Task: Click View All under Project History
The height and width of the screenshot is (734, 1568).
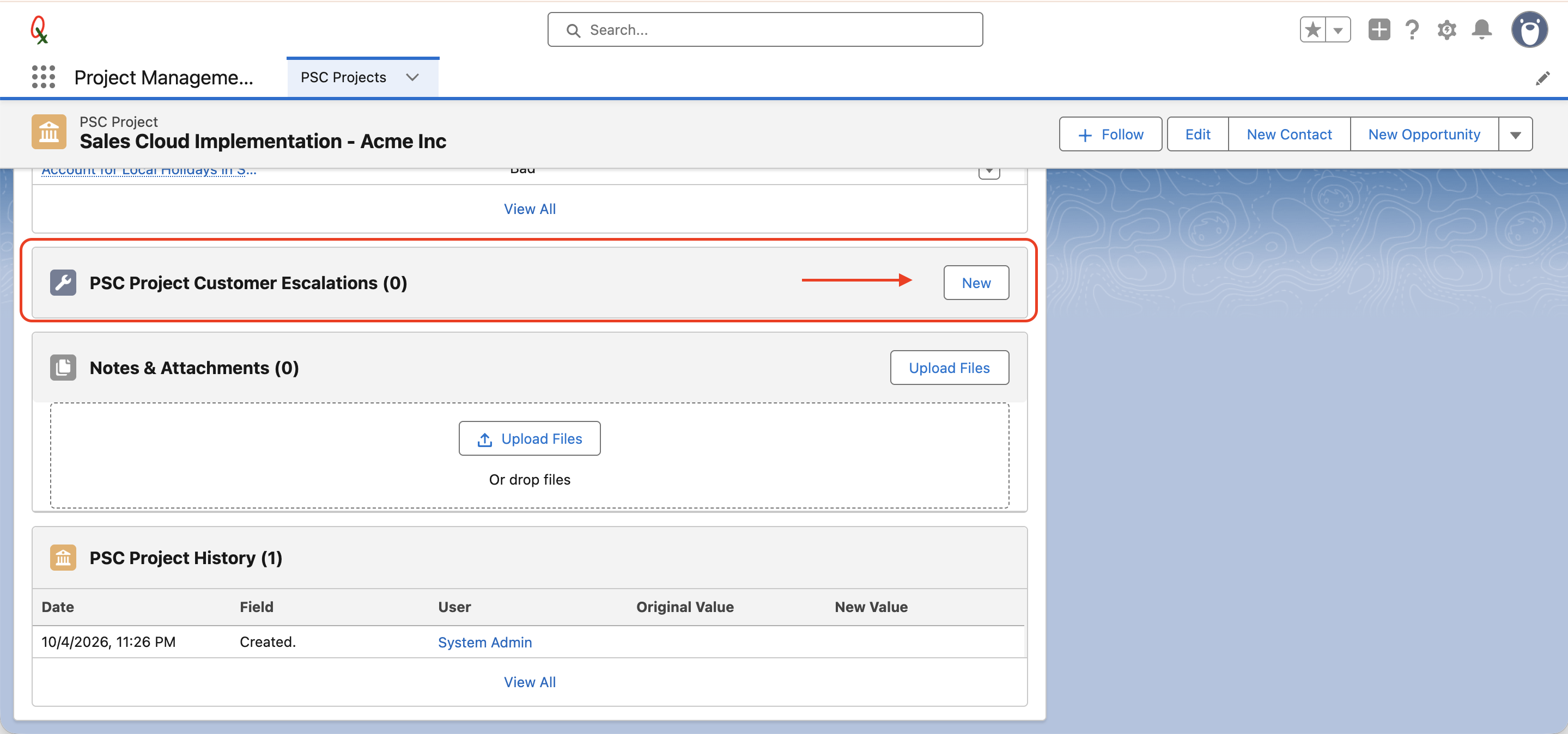Action: pos(530,682)
